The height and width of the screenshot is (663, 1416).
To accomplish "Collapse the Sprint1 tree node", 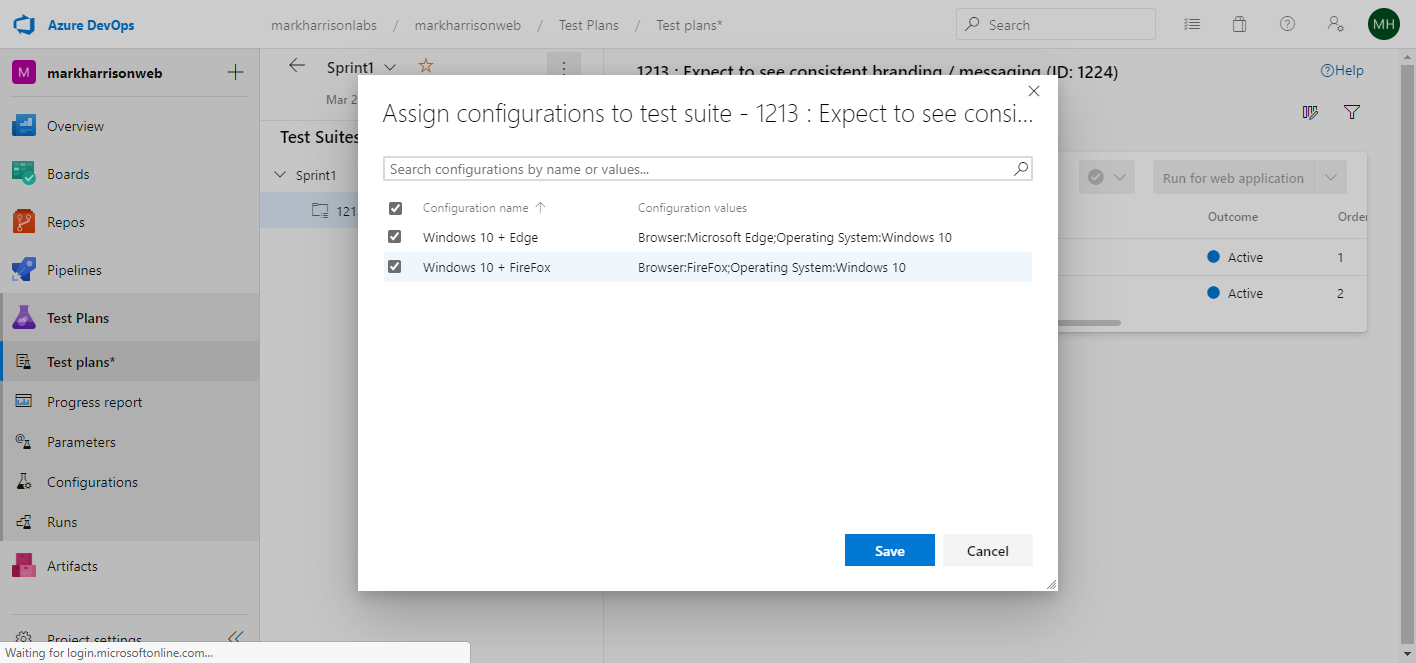I will (280, 175).
